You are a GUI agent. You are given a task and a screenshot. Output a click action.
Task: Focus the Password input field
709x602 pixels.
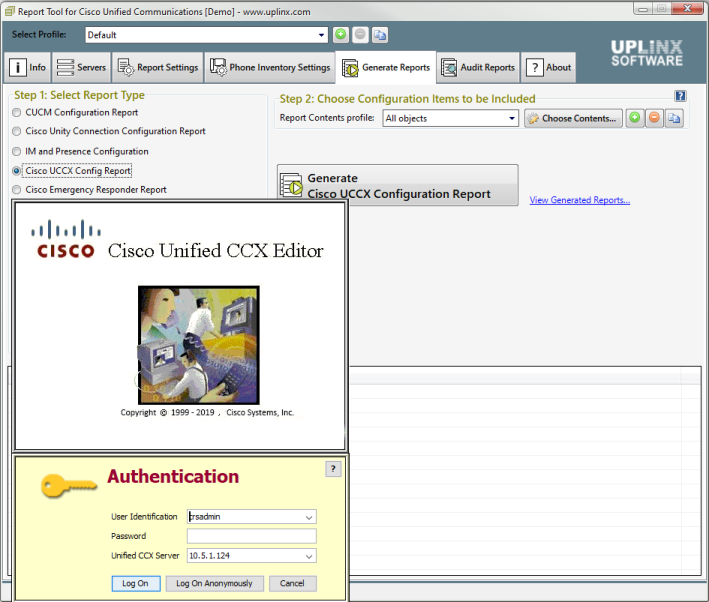252,536
